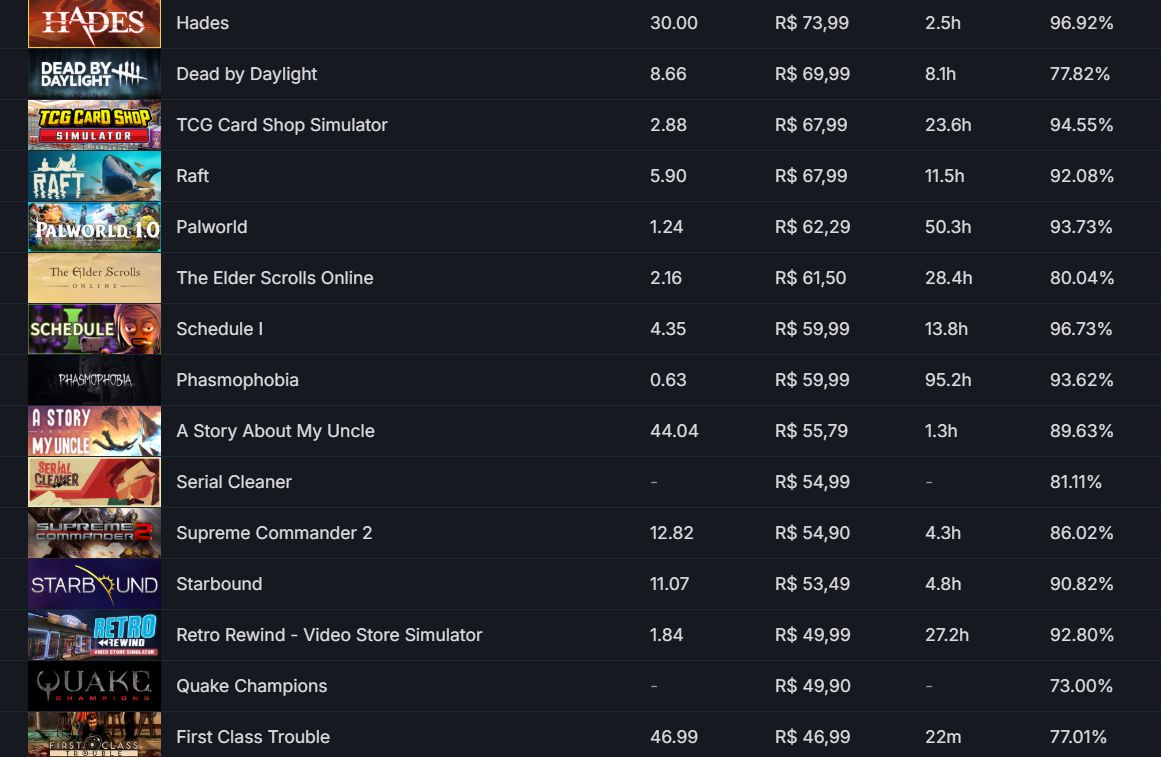Image resolution: width=1161 pixels, height=757 pixels.
Task: Click Retro Rewind - Video Store Simulator title
Action: [x=329, y=636]
